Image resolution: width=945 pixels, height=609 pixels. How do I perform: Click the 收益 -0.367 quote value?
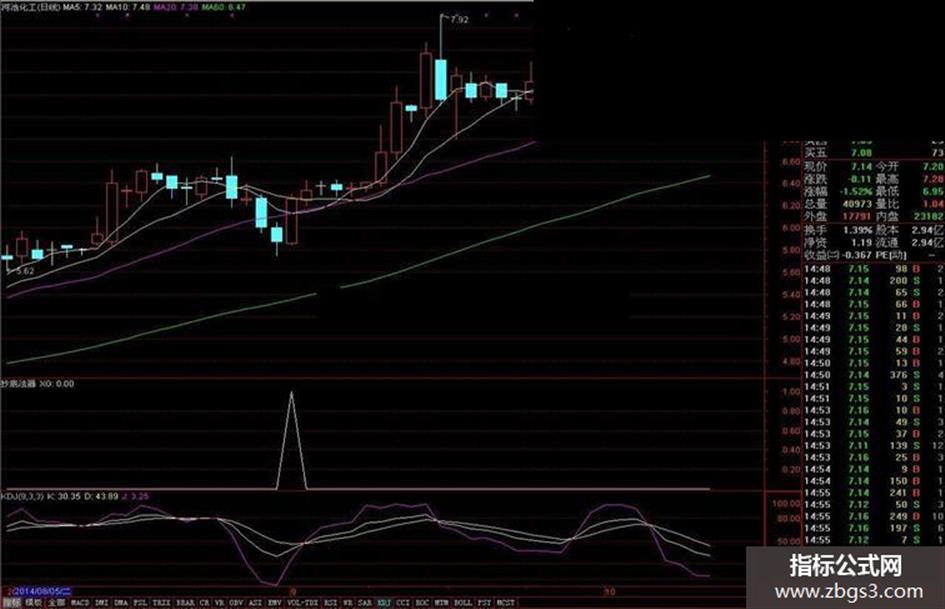[858, 255]
